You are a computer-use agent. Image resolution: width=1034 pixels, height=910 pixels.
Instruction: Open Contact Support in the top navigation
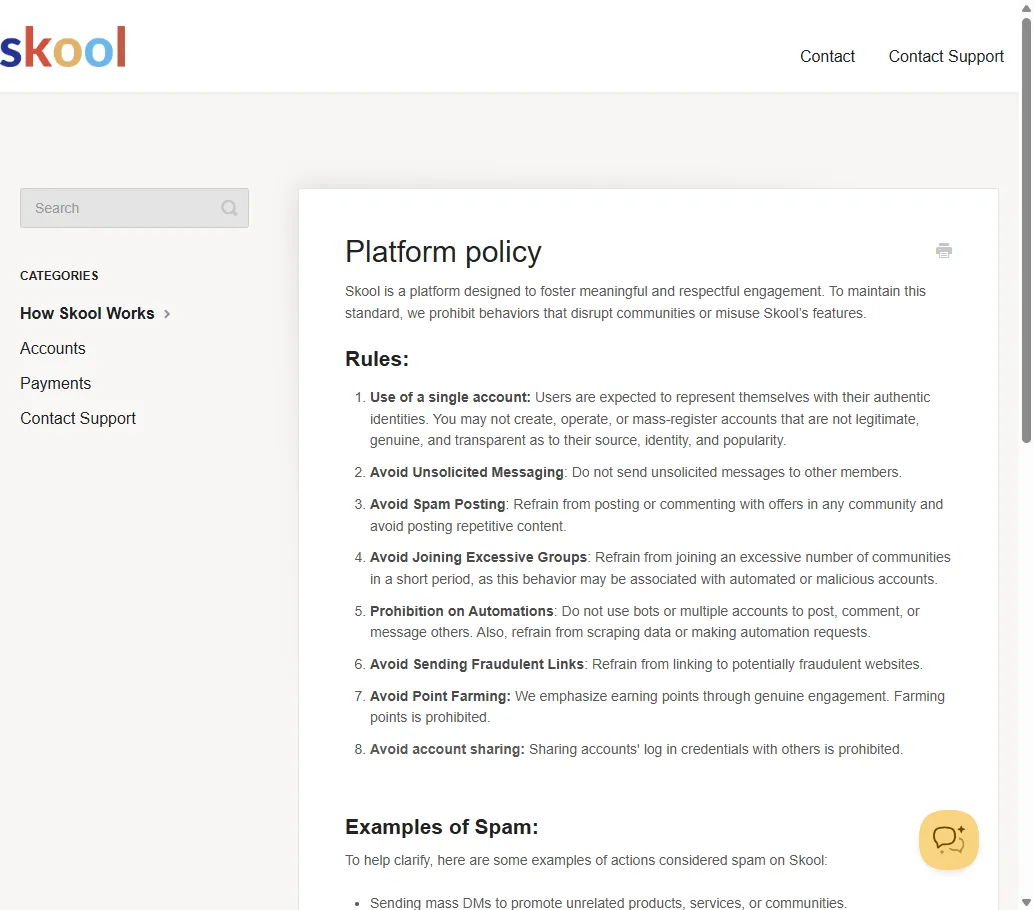(946, 56)
